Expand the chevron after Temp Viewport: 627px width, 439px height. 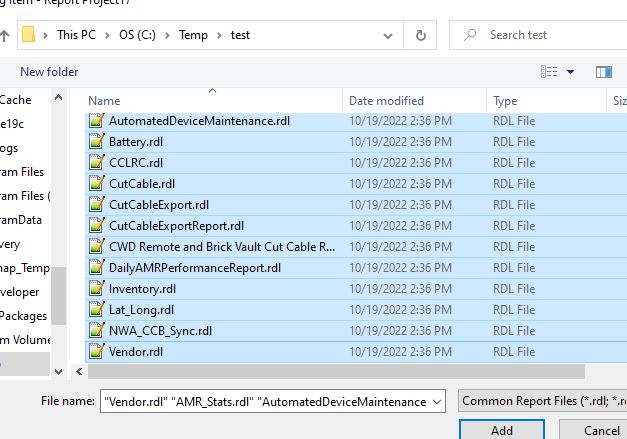pos(219,36)
